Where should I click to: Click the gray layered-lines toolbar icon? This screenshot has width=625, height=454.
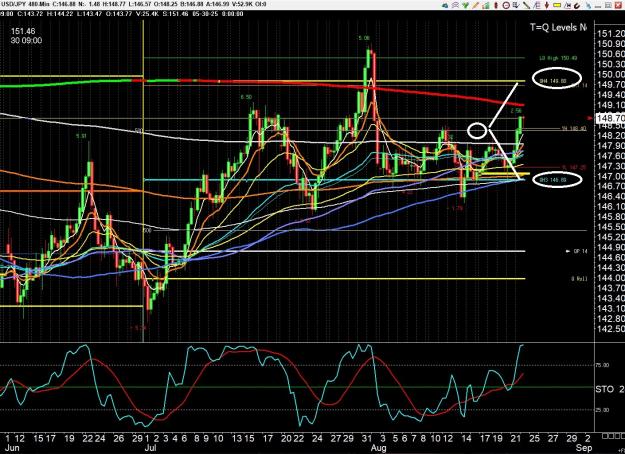coord(455,5)
